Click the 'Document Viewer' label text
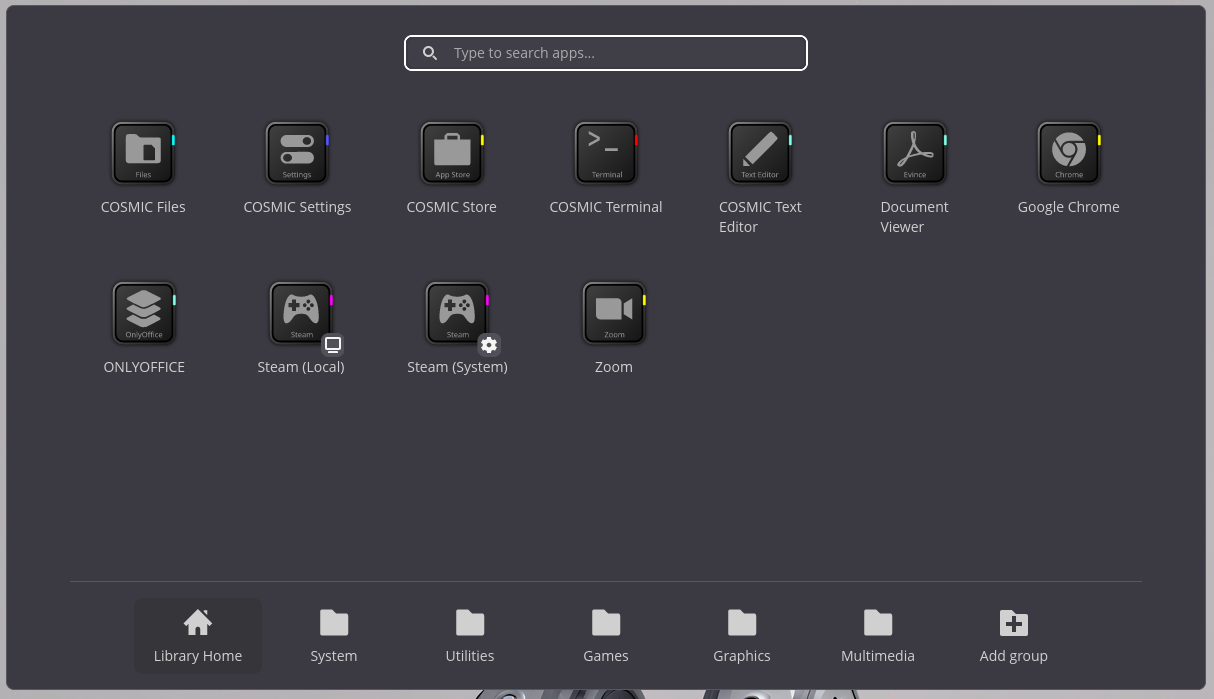Viewport: 1214px width, 699px height. coord(914,217)
